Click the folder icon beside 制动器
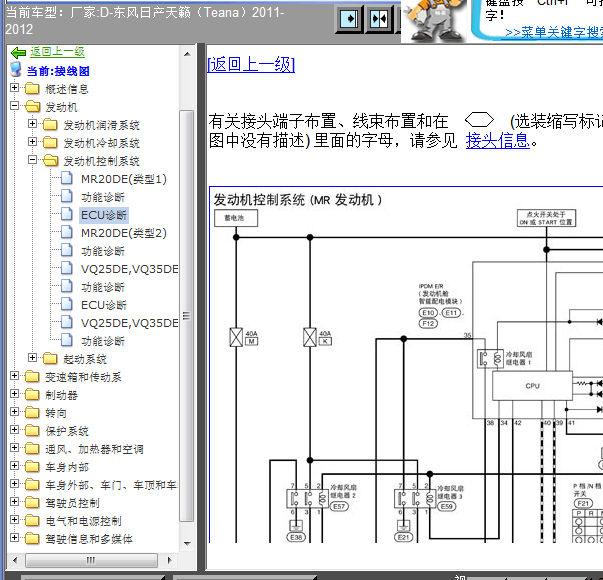The width and height of the screenshot is (603, 580). (x=33, y=395)
